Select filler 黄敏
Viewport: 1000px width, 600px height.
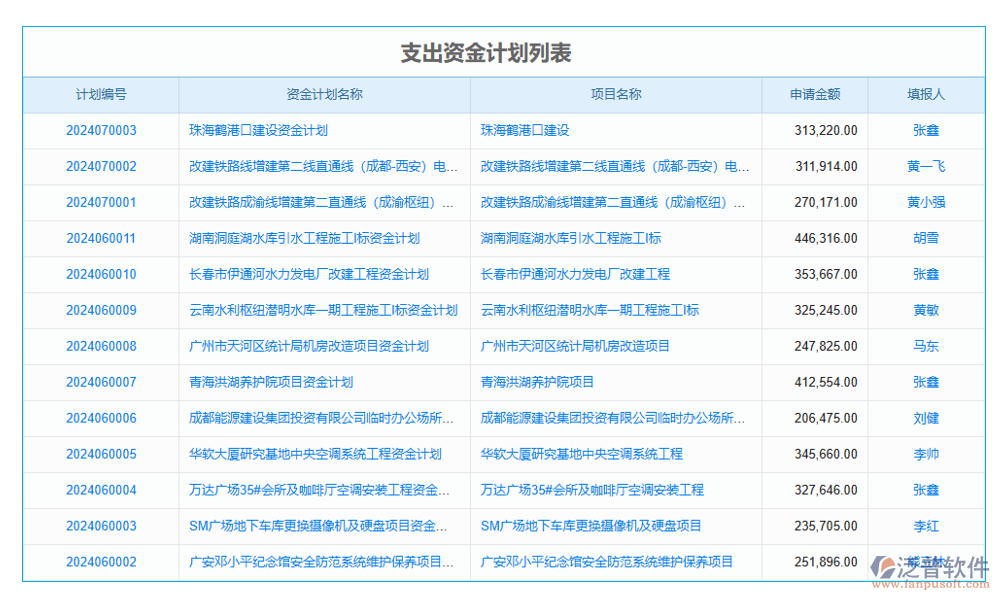click(925, 310)
